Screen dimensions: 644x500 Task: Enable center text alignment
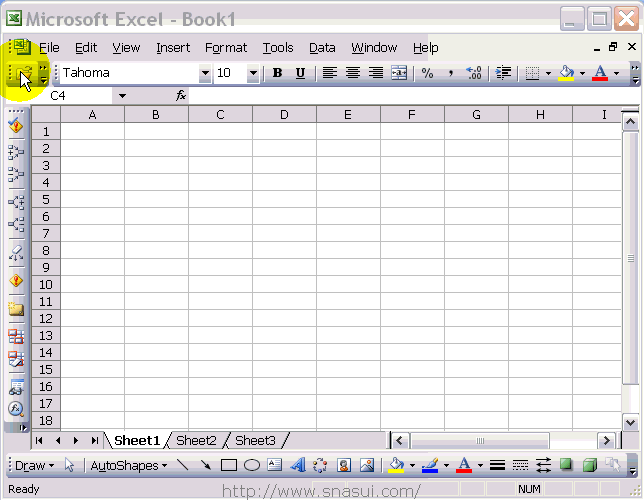click(353, 73)
